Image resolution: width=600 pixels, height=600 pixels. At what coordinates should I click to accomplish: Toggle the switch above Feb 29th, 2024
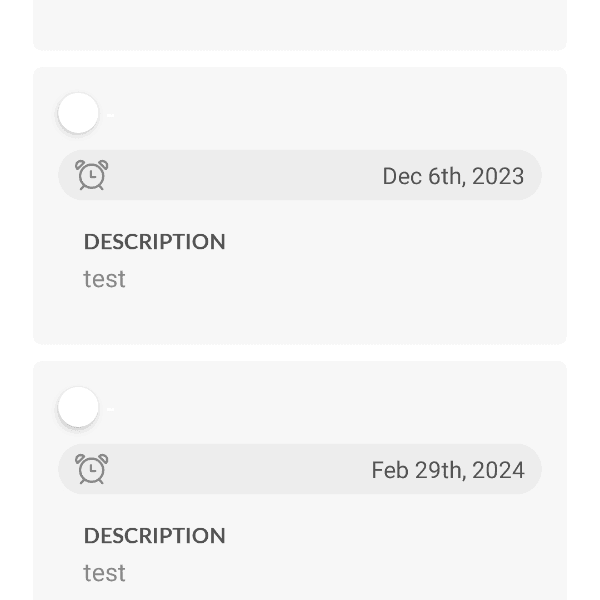coord(79,408)
